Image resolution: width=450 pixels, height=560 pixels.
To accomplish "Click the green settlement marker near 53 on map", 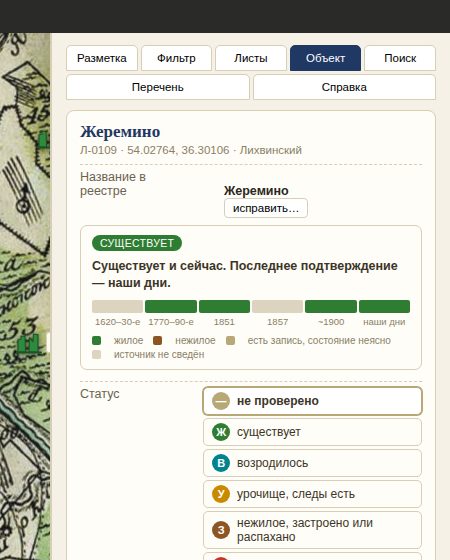I will 29,344.
